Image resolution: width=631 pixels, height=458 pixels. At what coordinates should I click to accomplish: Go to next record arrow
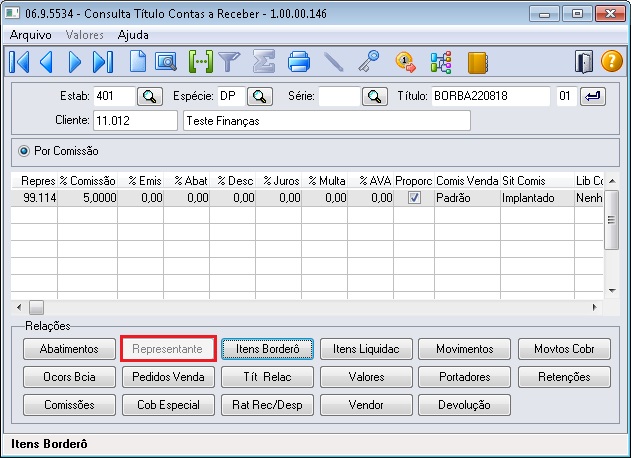pos(75,62)
